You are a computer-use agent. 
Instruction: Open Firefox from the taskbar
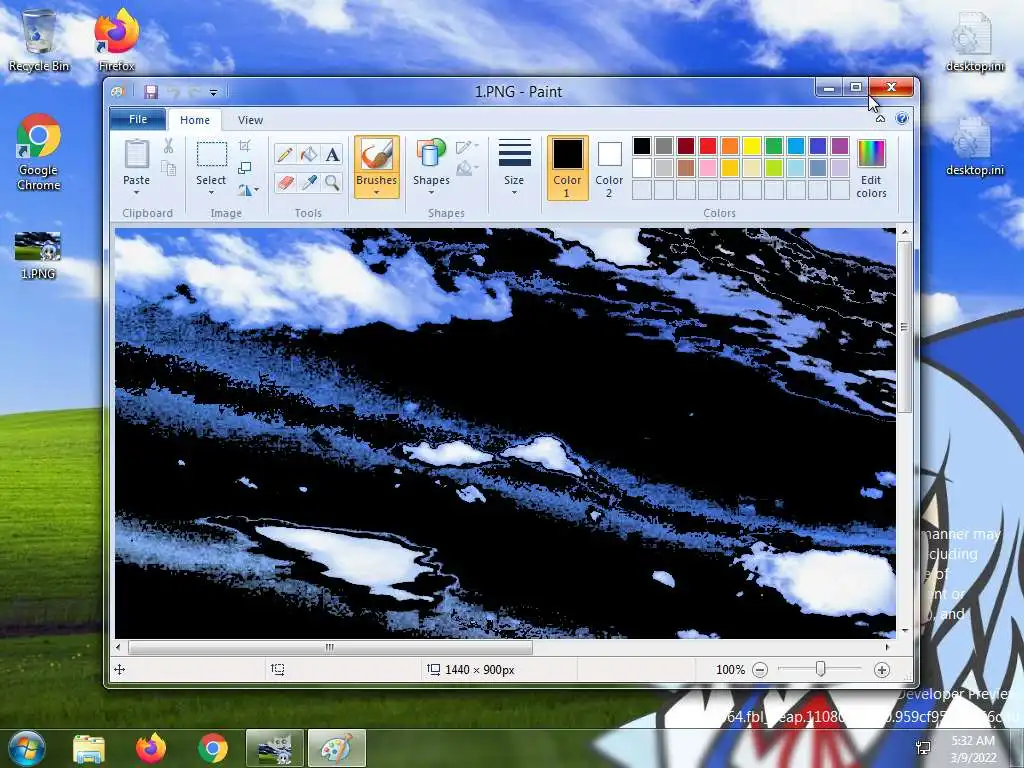[151, 748]
